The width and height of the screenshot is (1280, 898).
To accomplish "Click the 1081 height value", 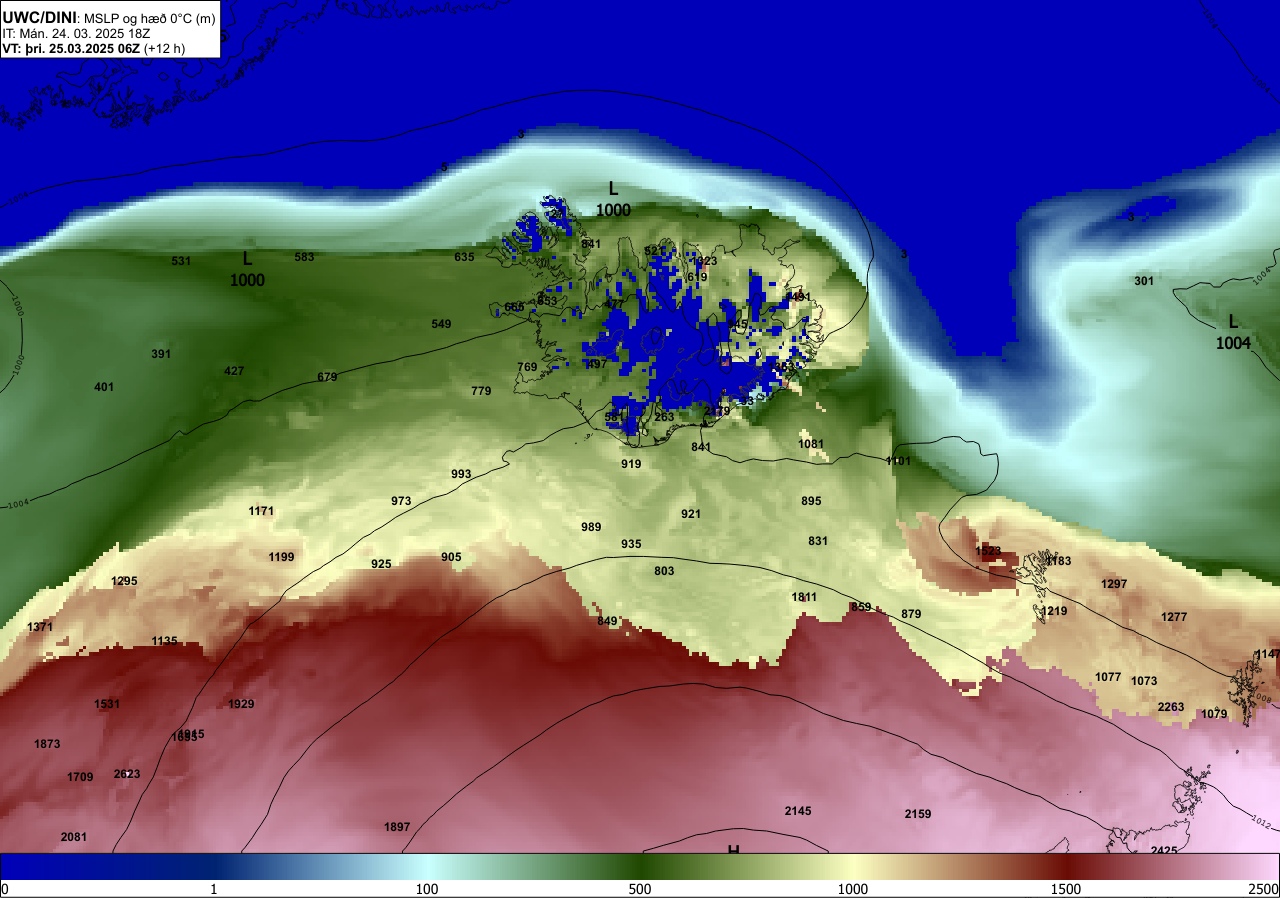I will coord(811,444).
